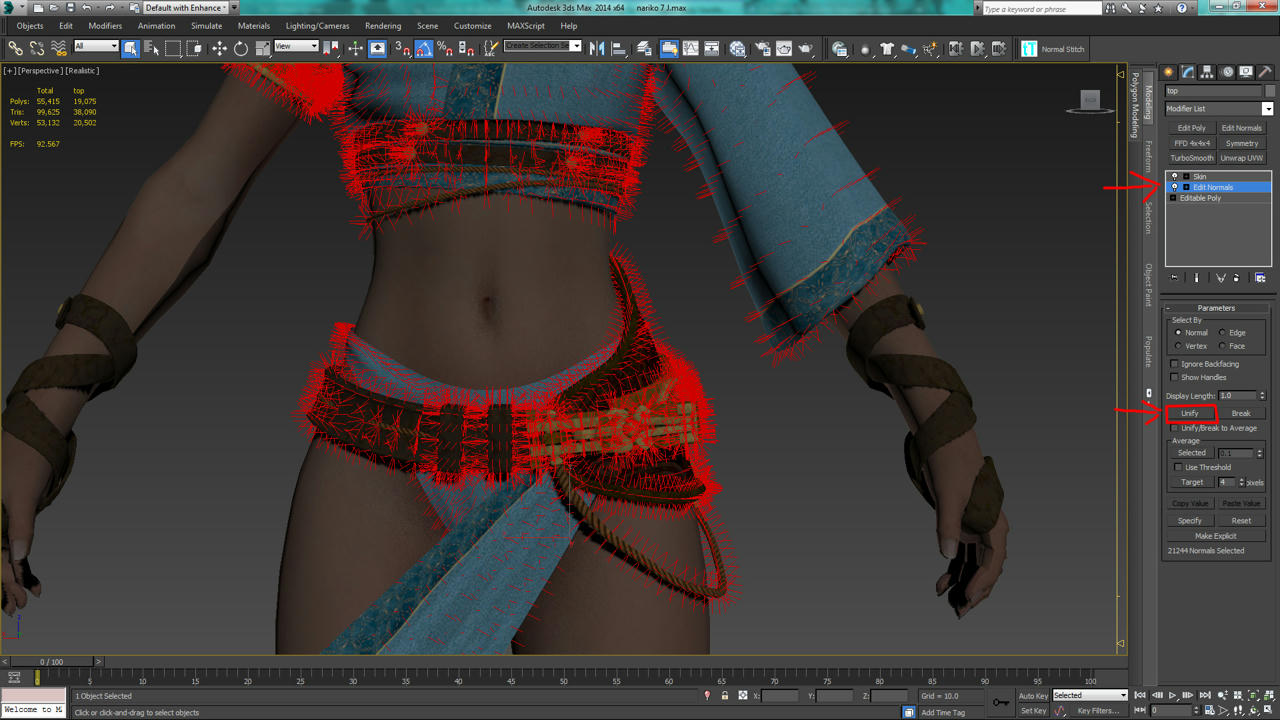Toggle Maximize Viewport icon
The image size is (1280, 720).
1270,711
